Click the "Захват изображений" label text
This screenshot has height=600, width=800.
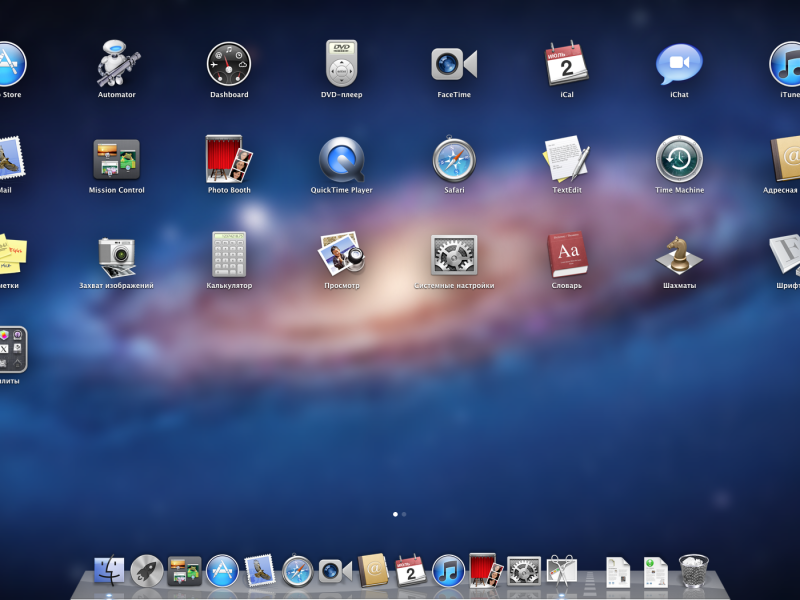(x=116, y=286)
